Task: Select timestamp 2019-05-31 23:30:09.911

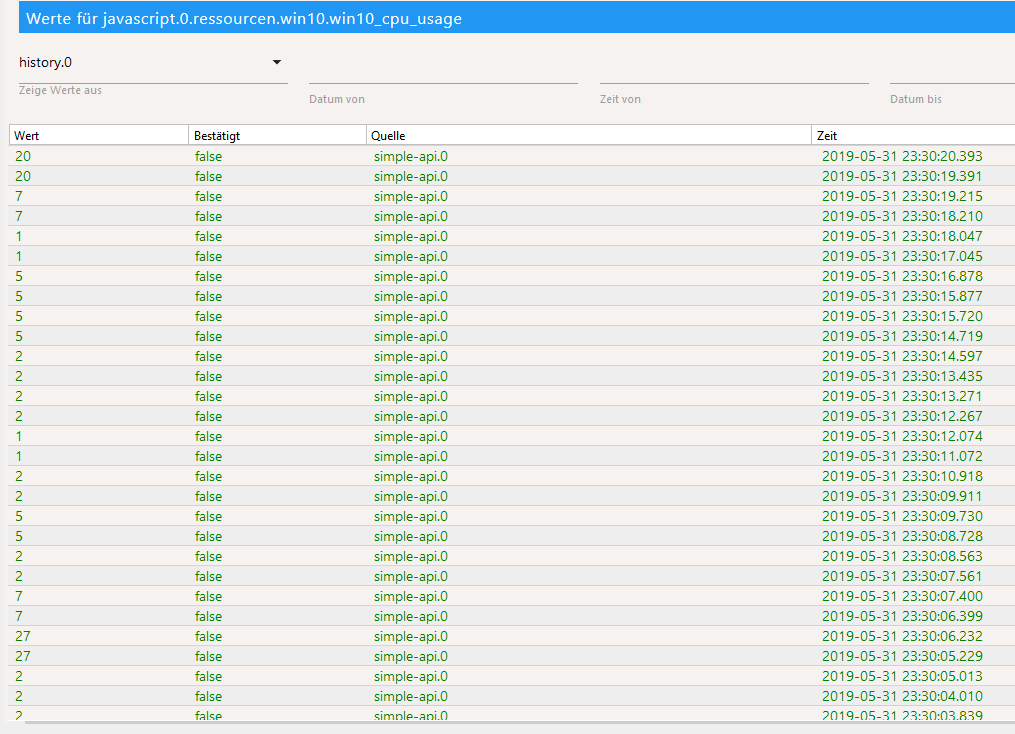Action: pos(902,496)
